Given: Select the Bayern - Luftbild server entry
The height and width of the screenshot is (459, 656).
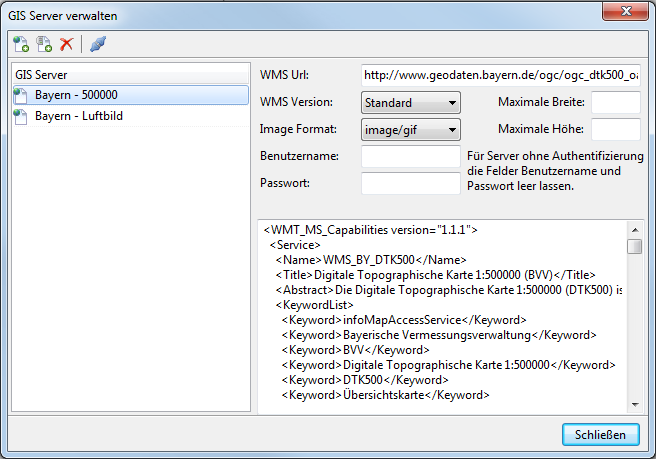Looking at the screenshot, I should point(78,116).
